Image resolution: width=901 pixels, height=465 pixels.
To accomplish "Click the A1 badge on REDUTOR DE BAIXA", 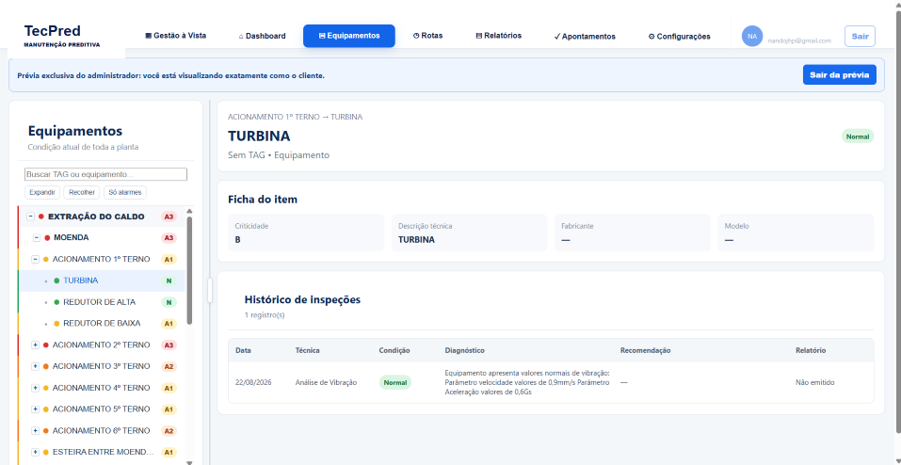I will click(168, 324).
